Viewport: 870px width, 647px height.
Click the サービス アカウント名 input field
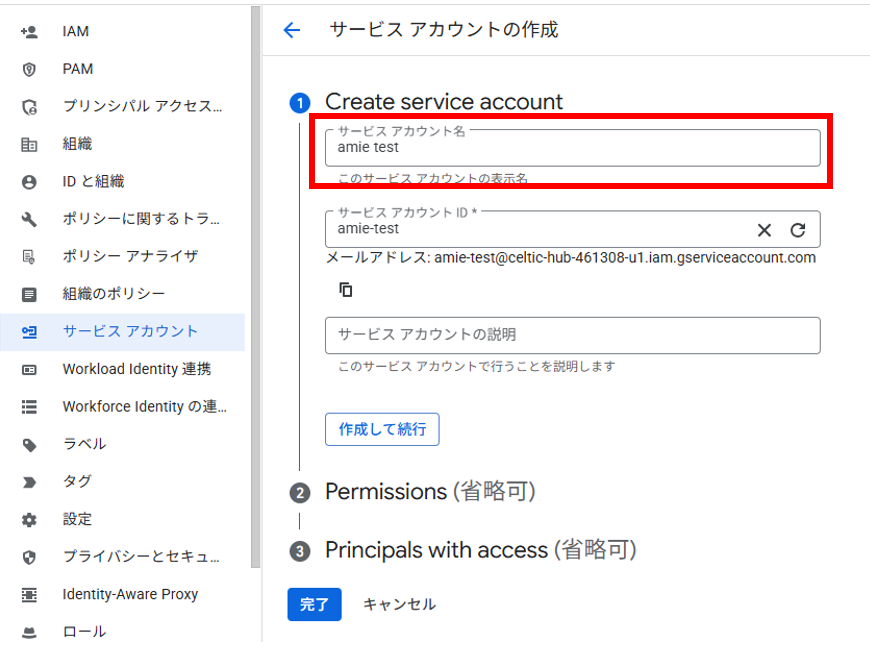pos(572,148)
